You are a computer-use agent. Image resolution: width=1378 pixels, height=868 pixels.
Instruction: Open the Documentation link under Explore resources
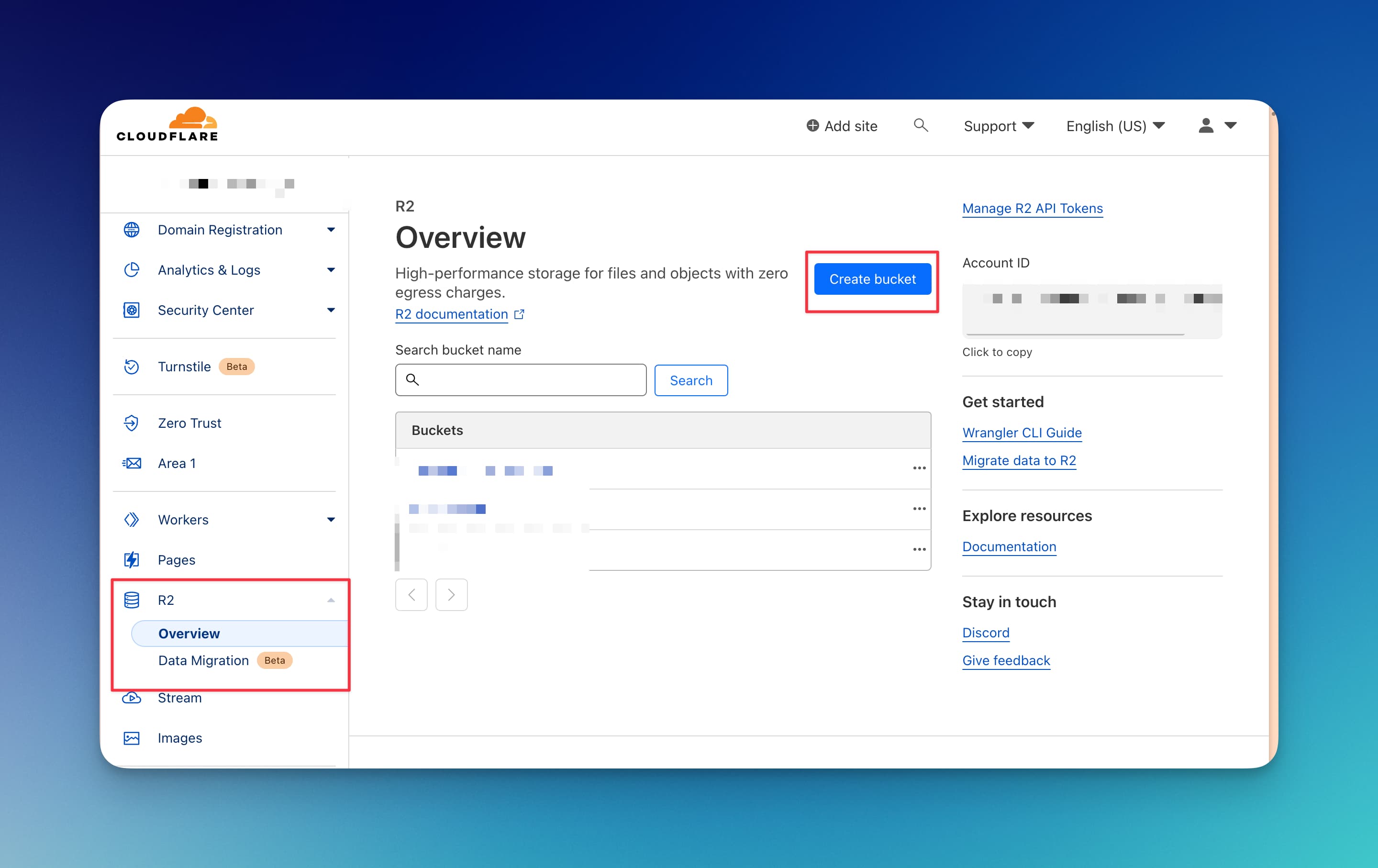click(1009, 546)
